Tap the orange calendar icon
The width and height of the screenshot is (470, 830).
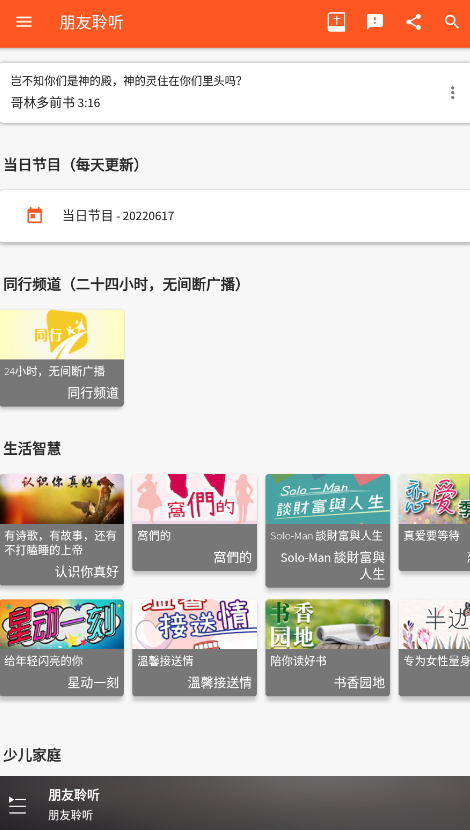[x=34, y=215]
